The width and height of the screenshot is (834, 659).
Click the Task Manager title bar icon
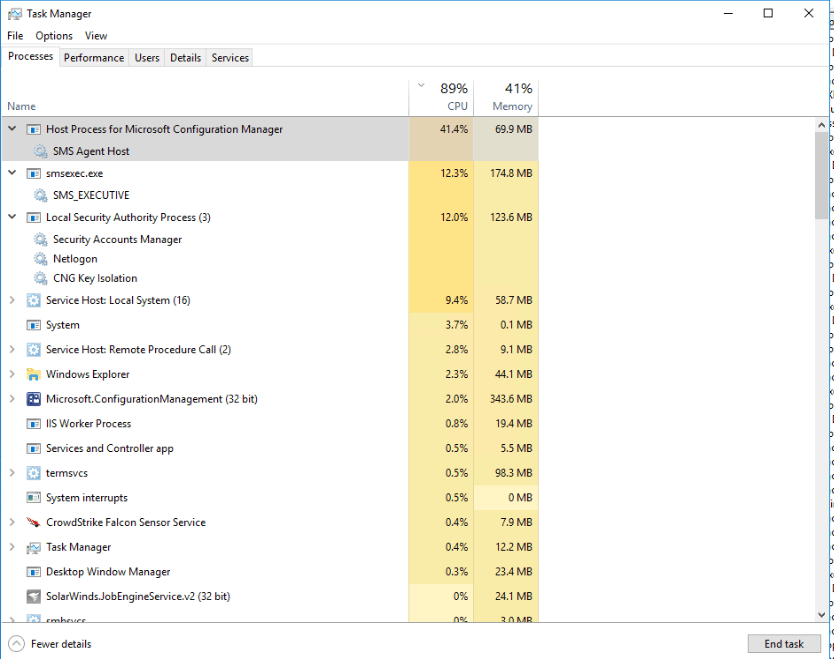tap(14, 14)
